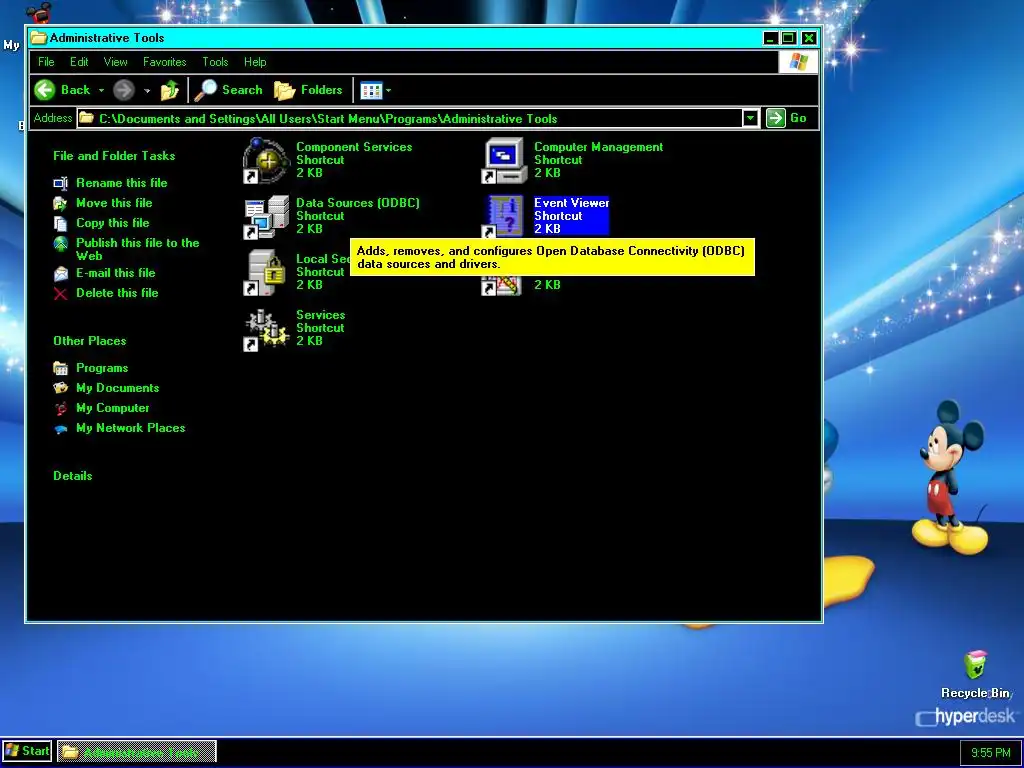Click the 9:55 PM taskbar clock
Viewport: 1024px width, 768px height.
tap(991, 753)
